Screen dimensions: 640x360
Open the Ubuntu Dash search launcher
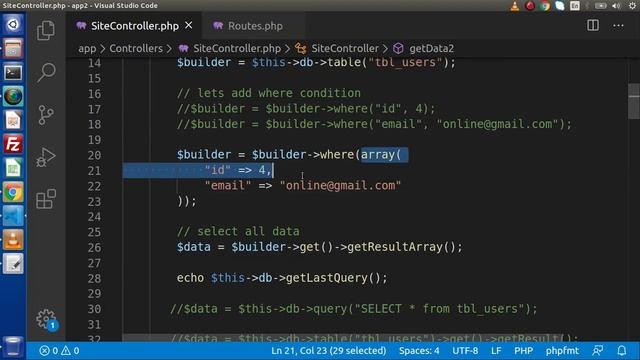13,24
